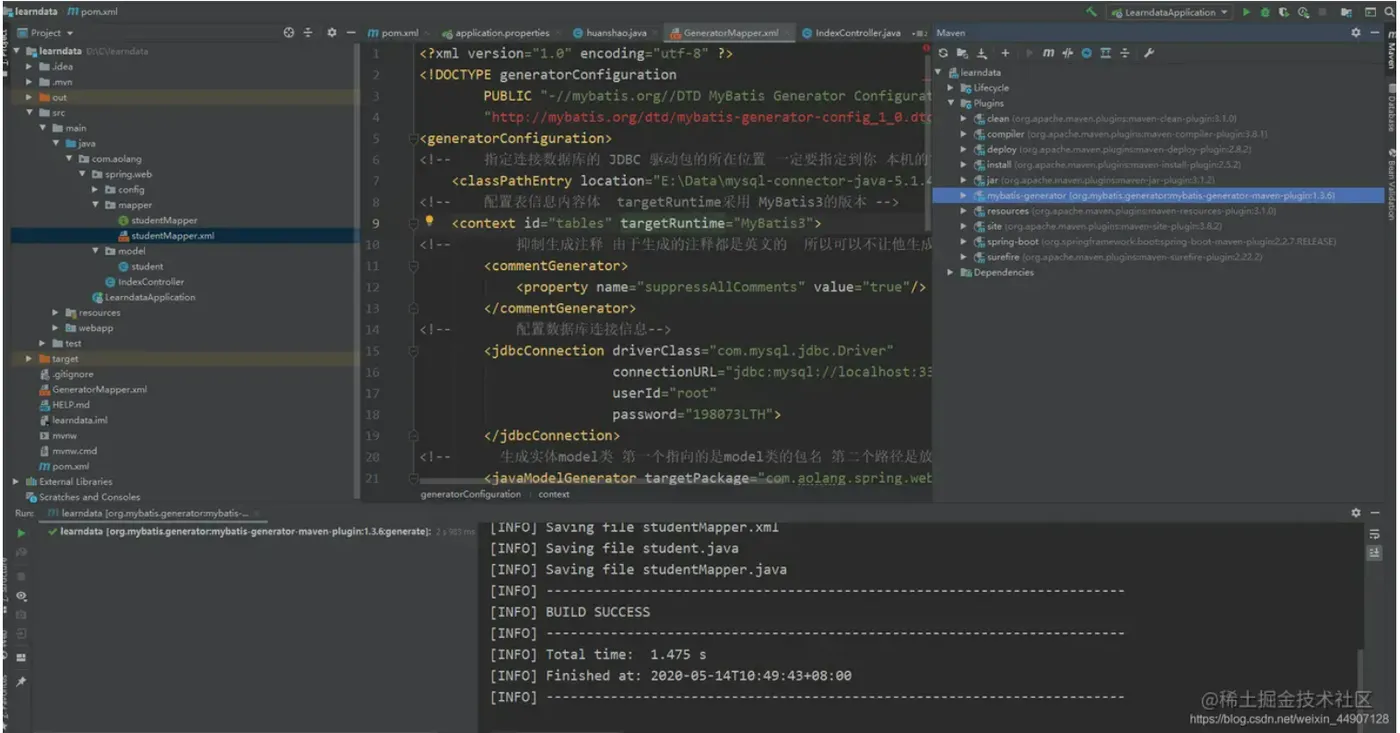Select the GeneratorMapper.xml editor tab

(730, 33)
